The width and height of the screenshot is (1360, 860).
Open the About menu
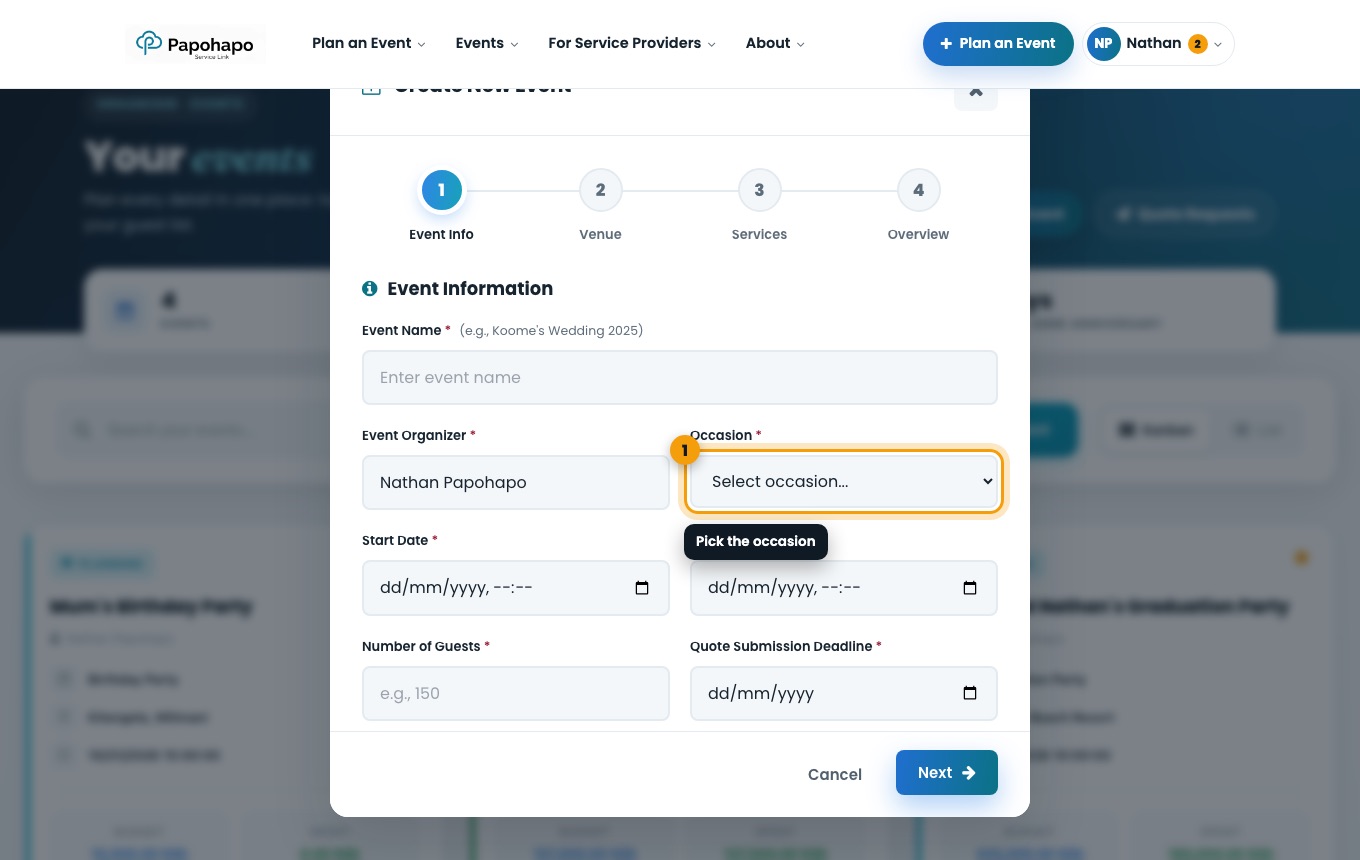(775, 43)
